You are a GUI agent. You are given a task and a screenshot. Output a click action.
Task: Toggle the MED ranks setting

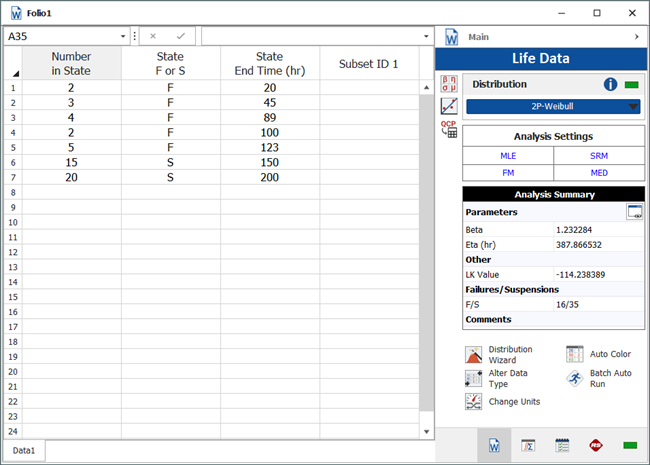599,173
